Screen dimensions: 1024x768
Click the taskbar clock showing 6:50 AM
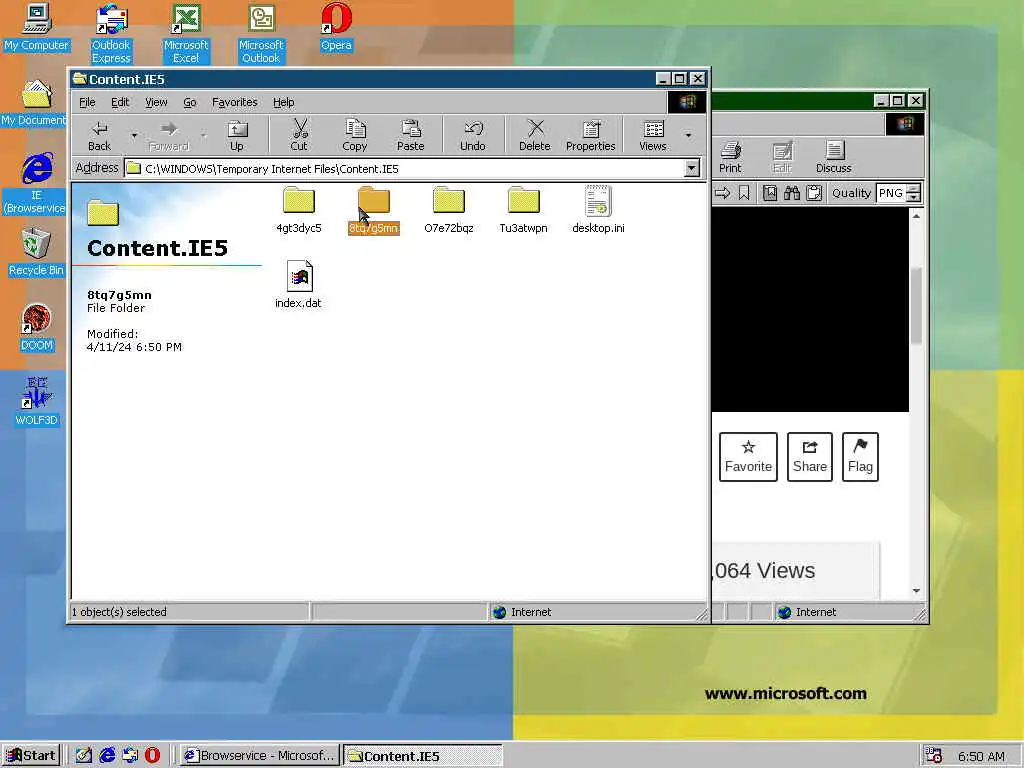click(981, 756)
